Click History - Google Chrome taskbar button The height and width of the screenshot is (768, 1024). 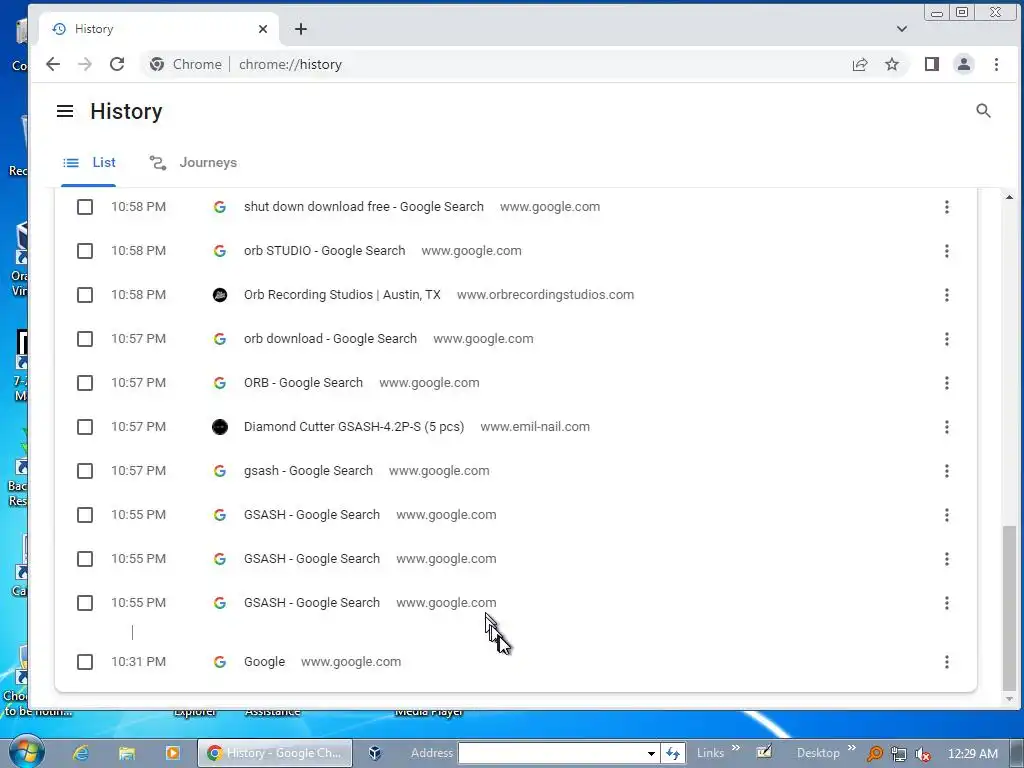274,753
